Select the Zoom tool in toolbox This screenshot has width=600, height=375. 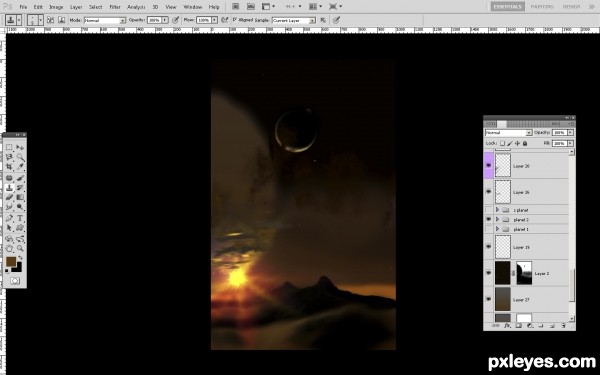click(20, 248)
